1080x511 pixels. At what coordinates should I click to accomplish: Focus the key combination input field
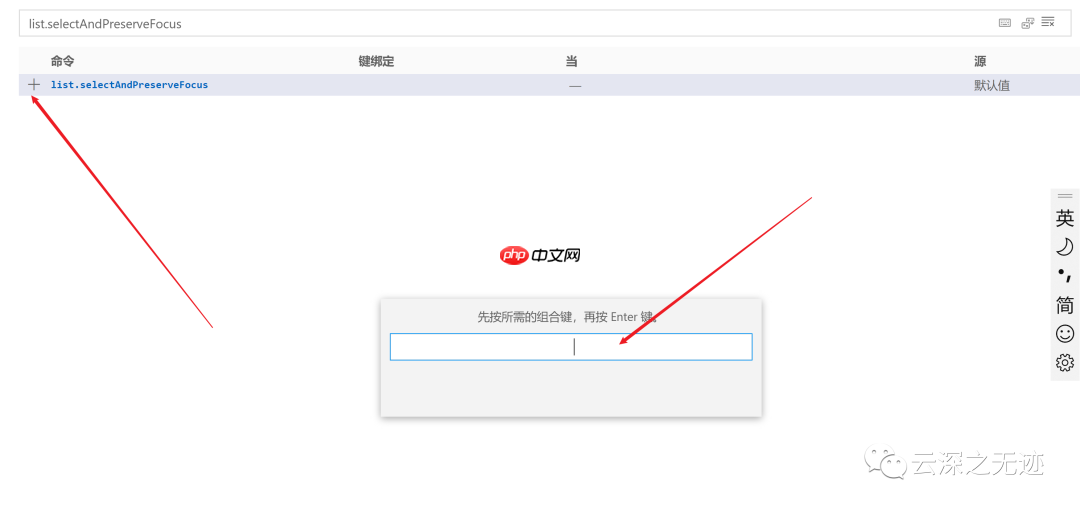coord(571,346)
